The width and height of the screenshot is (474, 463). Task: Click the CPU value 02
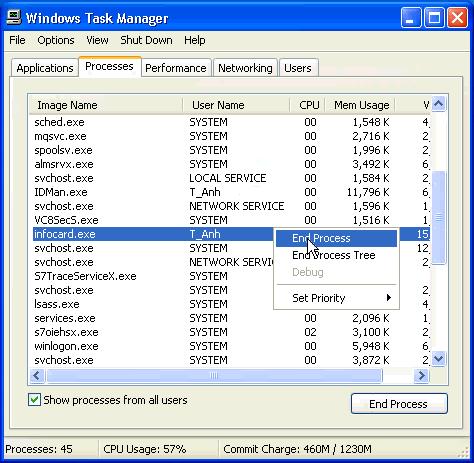pyautogui.click(x=310, y=332)
